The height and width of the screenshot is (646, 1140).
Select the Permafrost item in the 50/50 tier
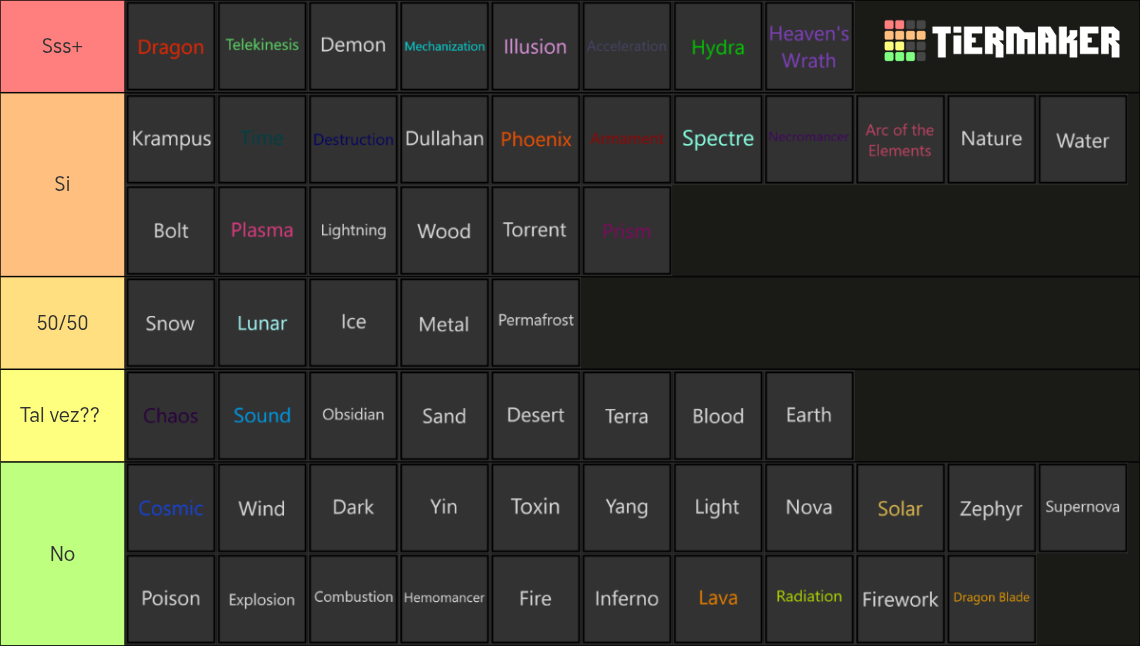pos(535,322)
